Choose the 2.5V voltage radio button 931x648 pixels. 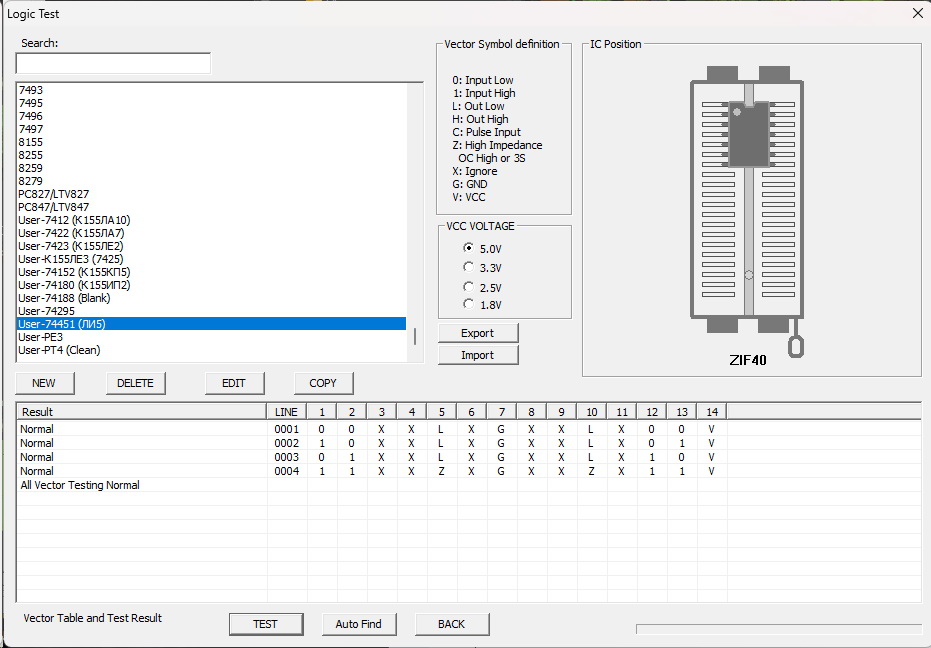click(x=468, y=287)
